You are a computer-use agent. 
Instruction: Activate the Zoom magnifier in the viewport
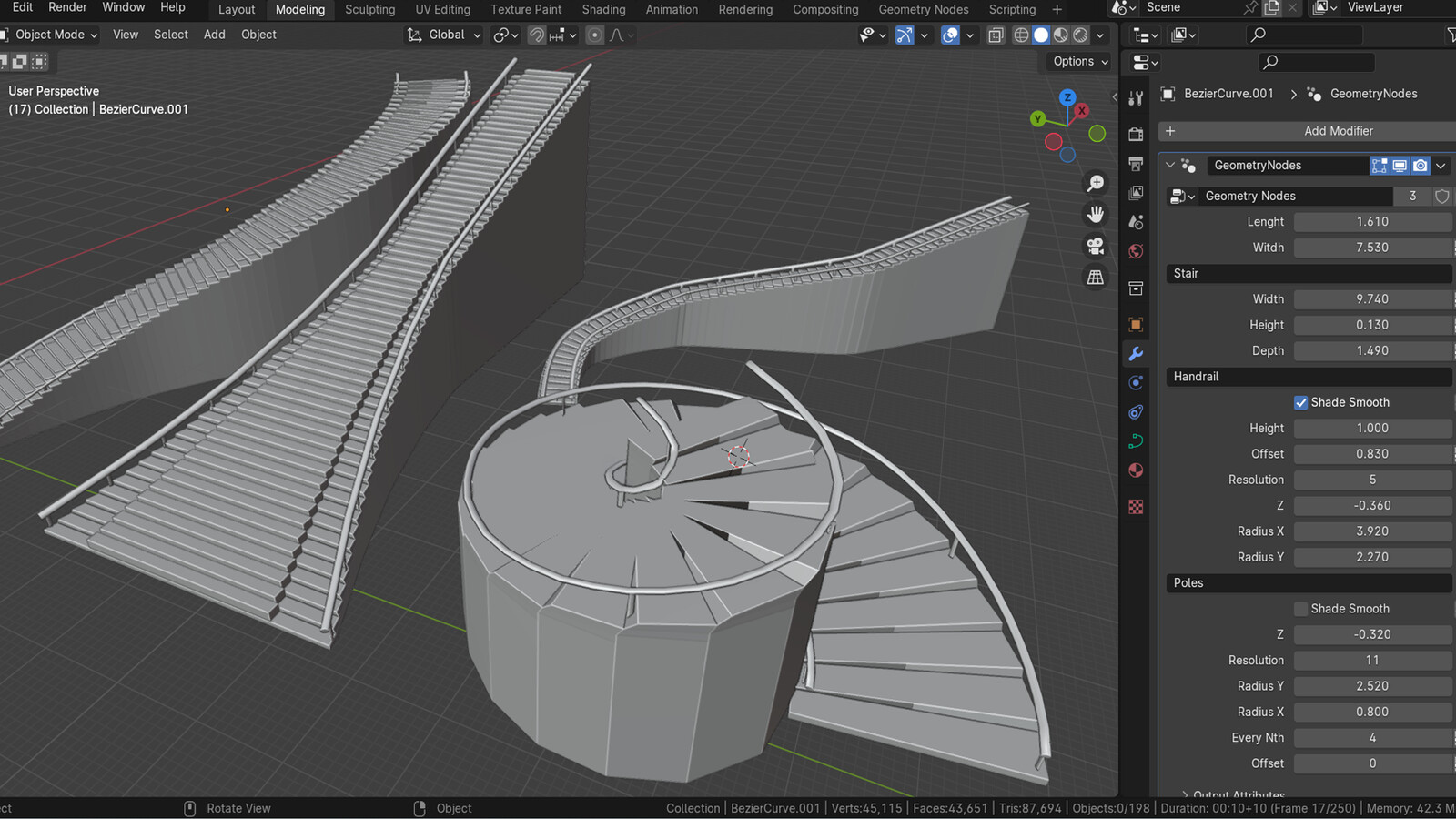[1096, 182]
